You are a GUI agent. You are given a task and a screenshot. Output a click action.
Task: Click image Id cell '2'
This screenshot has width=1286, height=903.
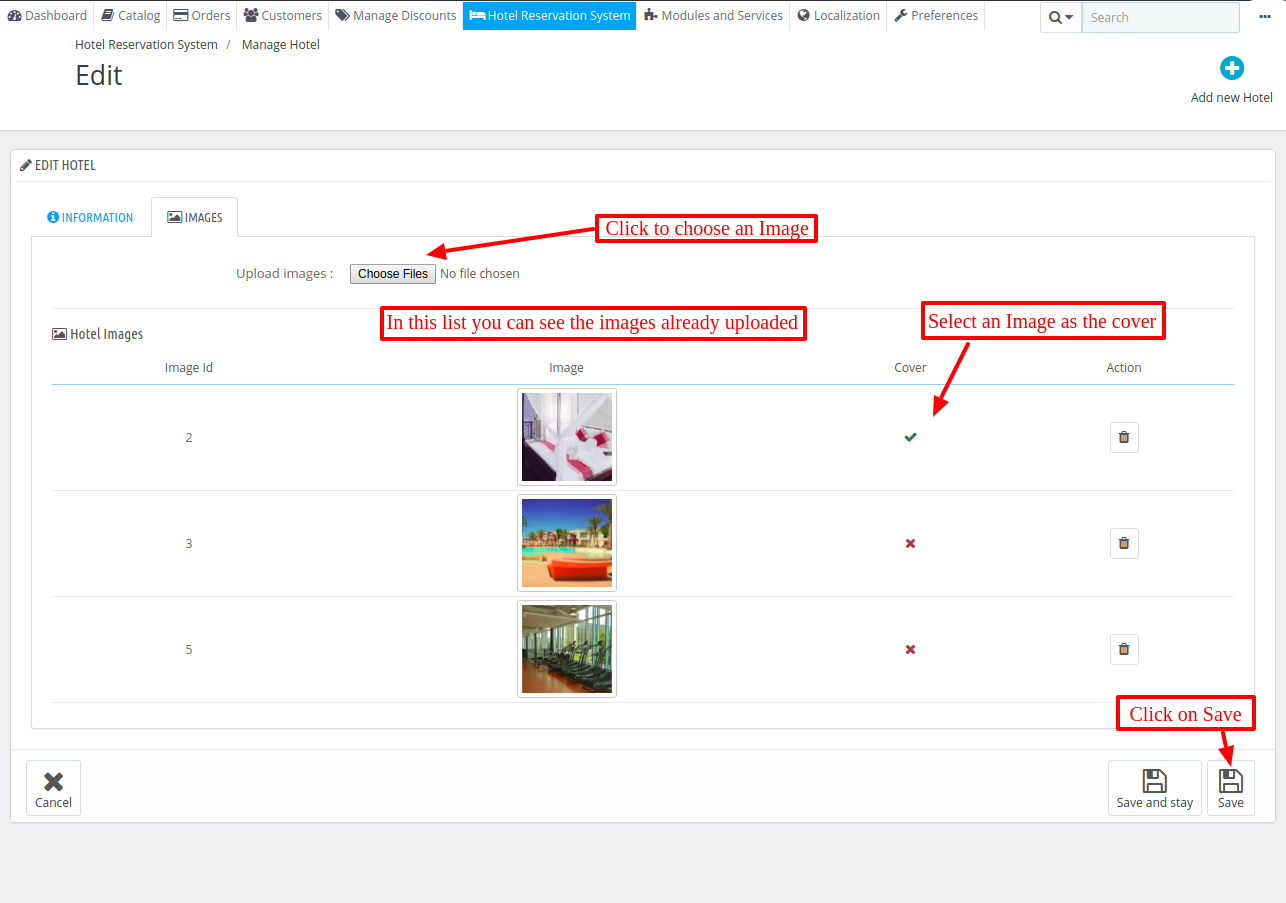click(189, 437)
